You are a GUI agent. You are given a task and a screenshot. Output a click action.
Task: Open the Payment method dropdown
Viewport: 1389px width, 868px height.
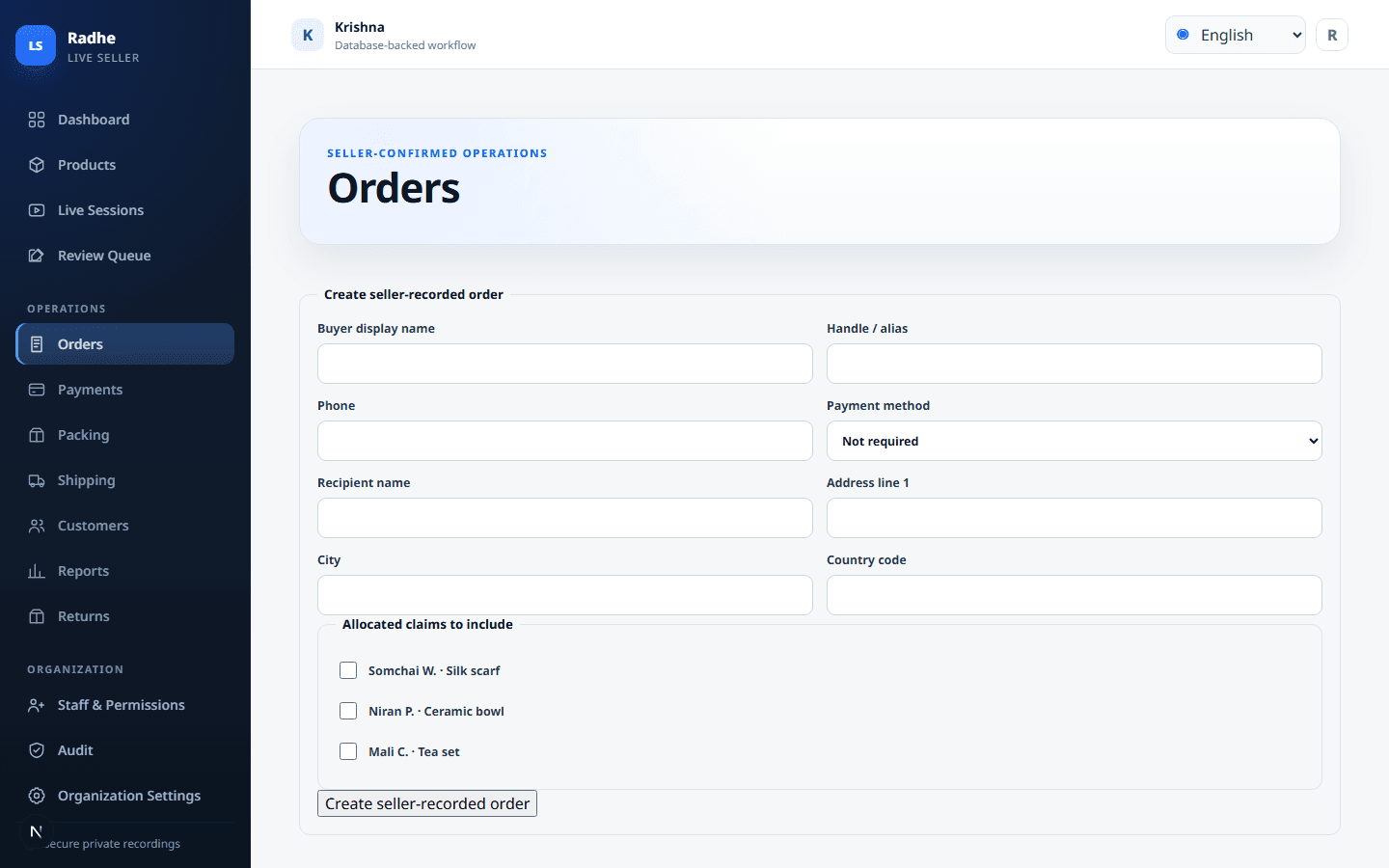click(1075, 441)
